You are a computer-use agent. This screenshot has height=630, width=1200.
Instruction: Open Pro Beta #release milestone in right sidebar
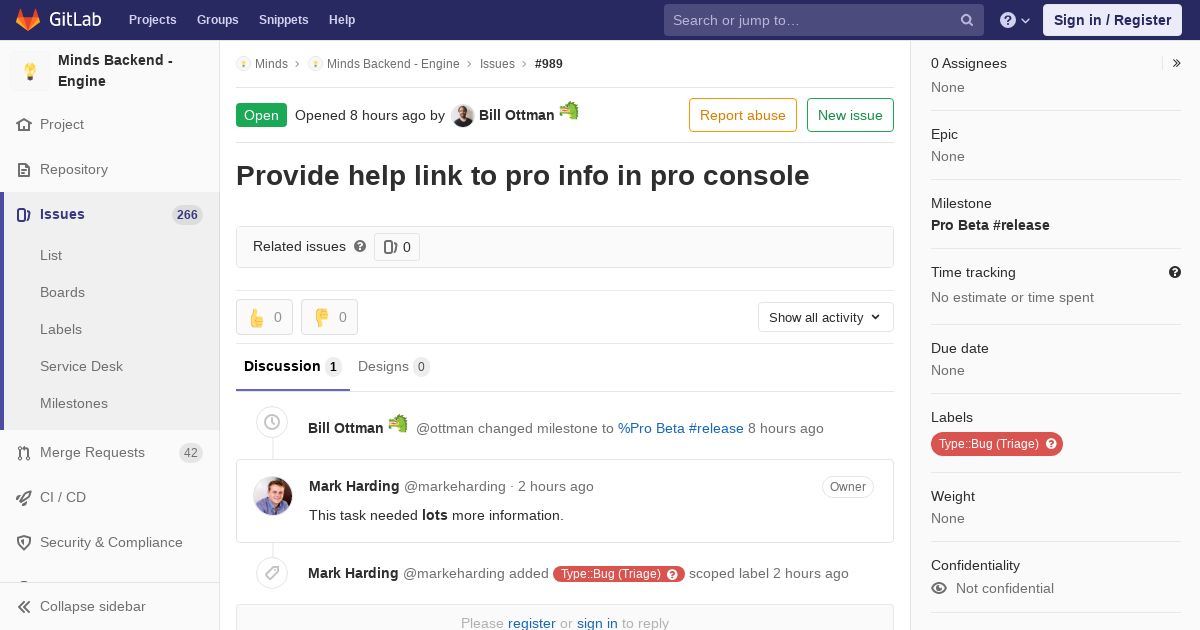[990, 226]
